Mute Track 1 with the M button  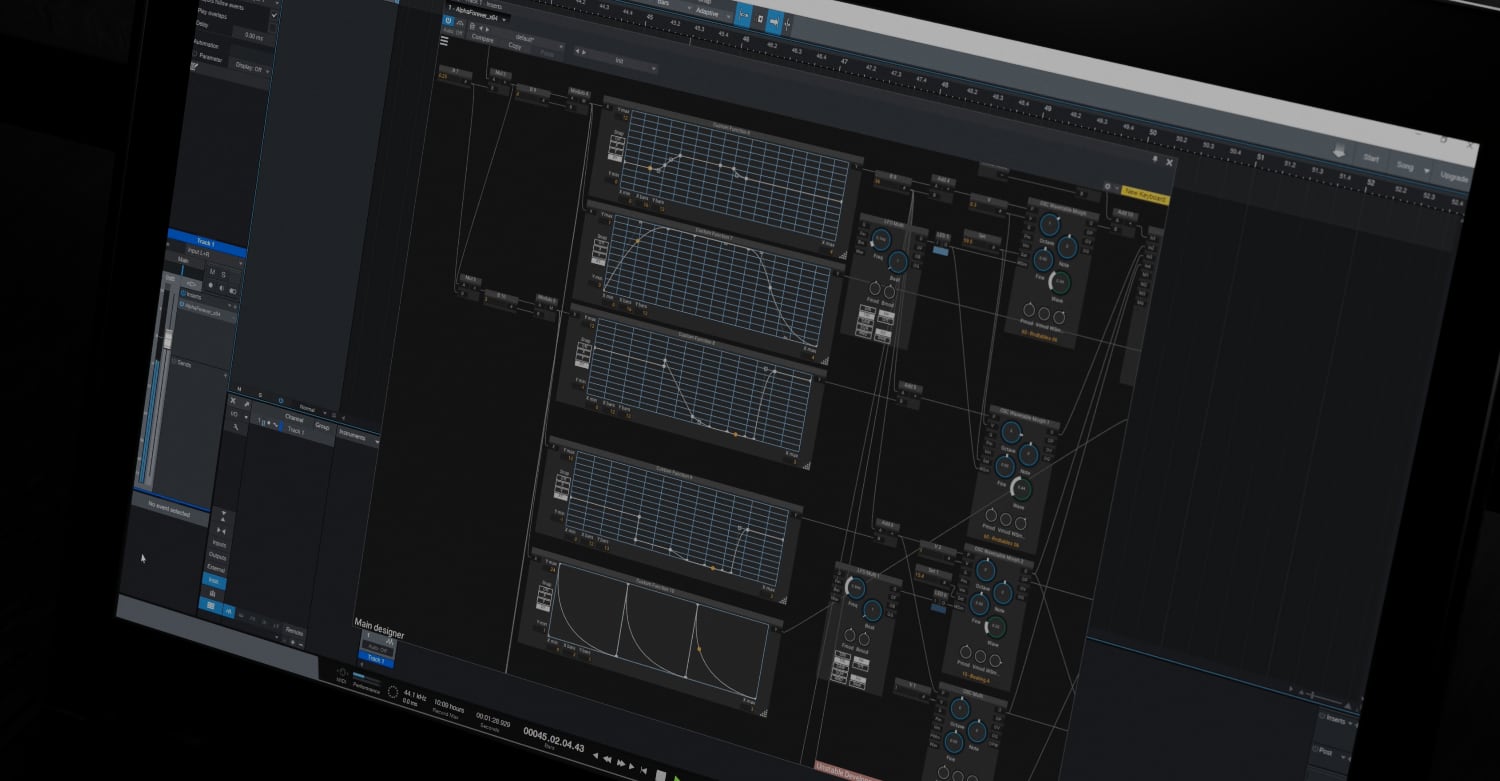pyautogui.click(x=212, y=272)
